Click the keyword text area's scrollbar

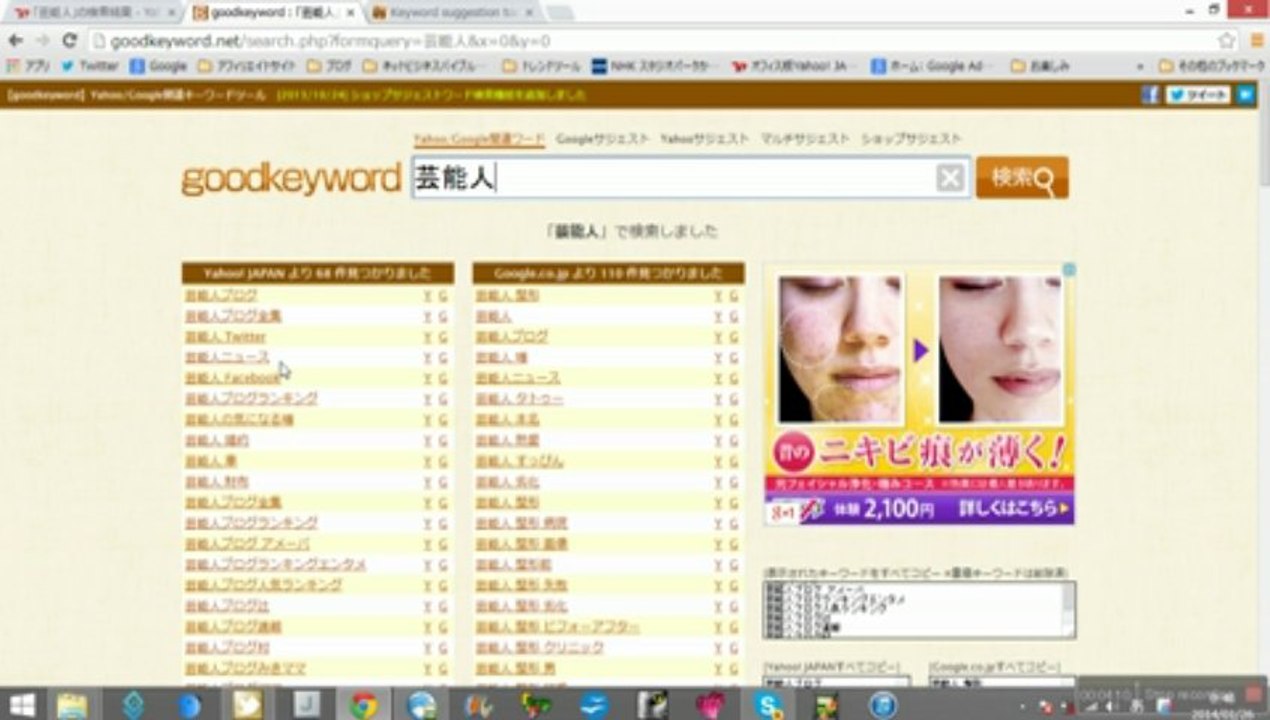(x=1068, y=609)
